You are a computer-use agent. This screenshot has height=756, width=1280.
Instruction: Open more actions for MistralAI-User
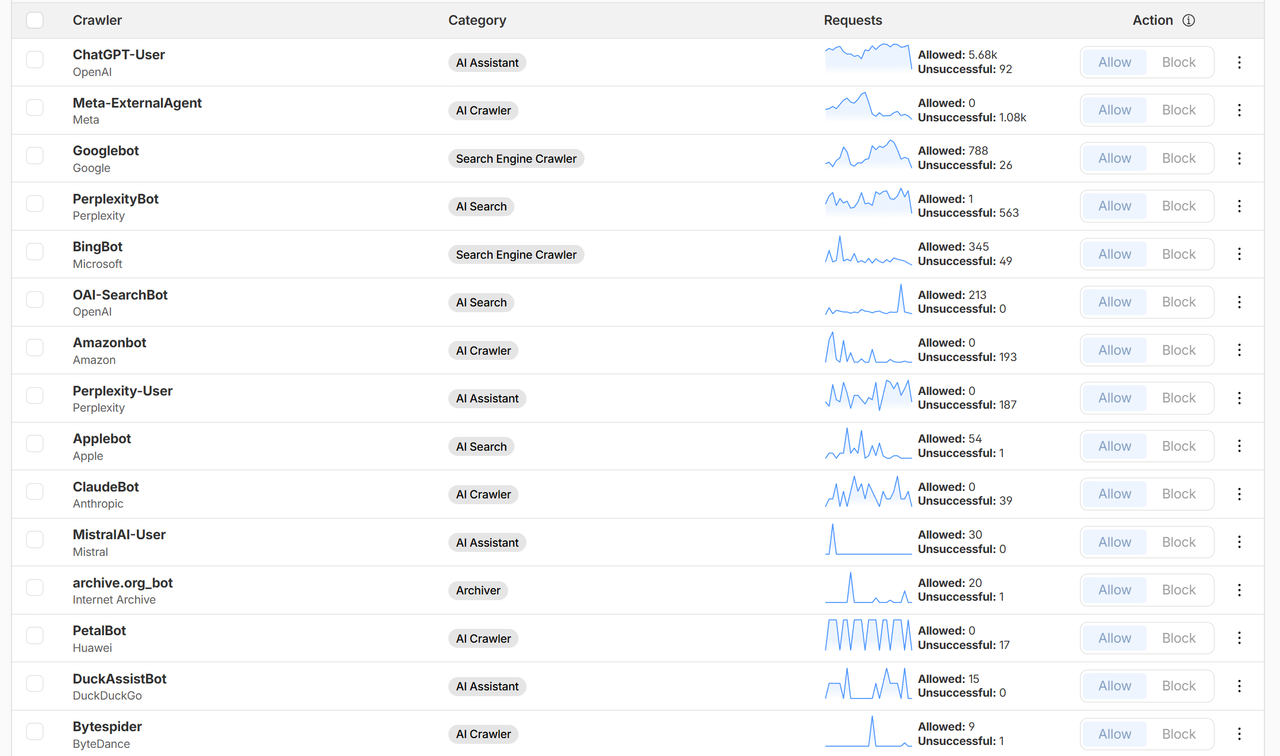pyautogui.click(x=1239, y=542)
